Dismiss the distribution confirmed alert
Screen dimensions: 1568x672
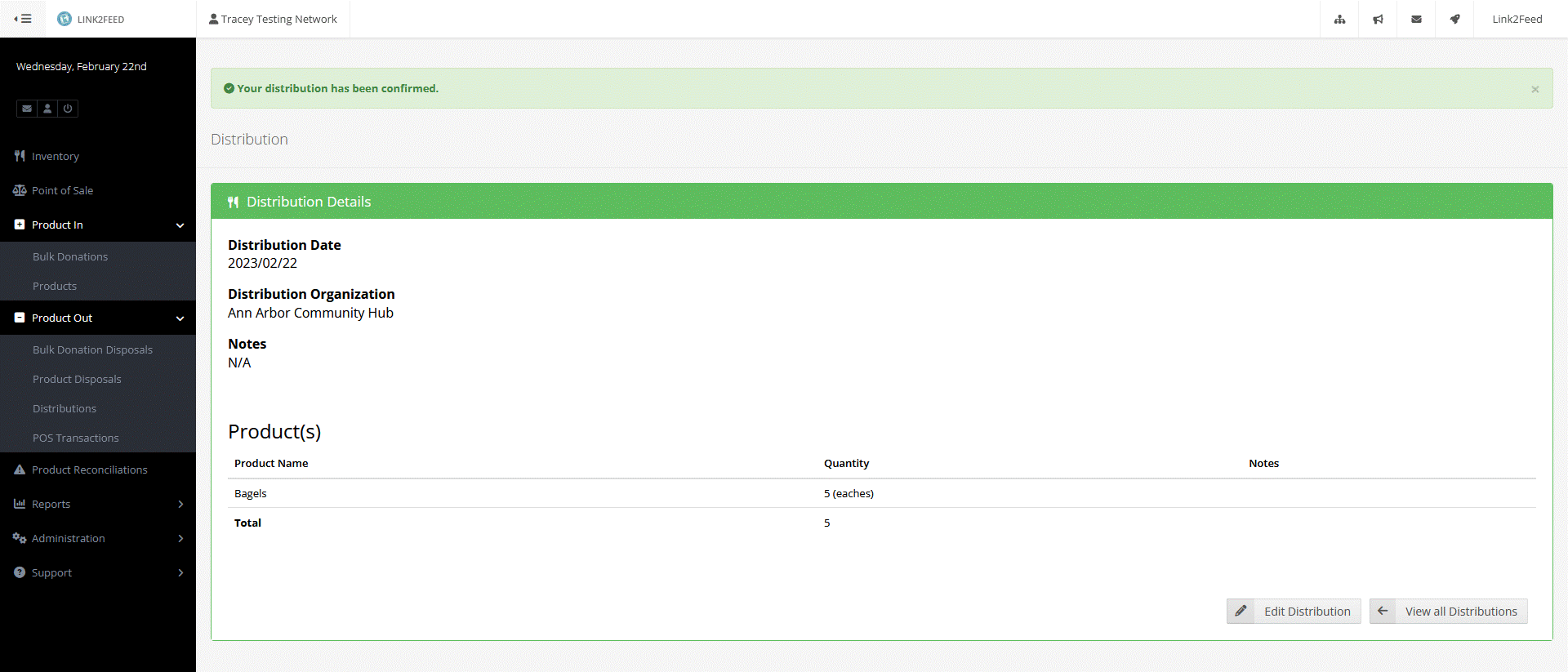tap(1535, 89)
